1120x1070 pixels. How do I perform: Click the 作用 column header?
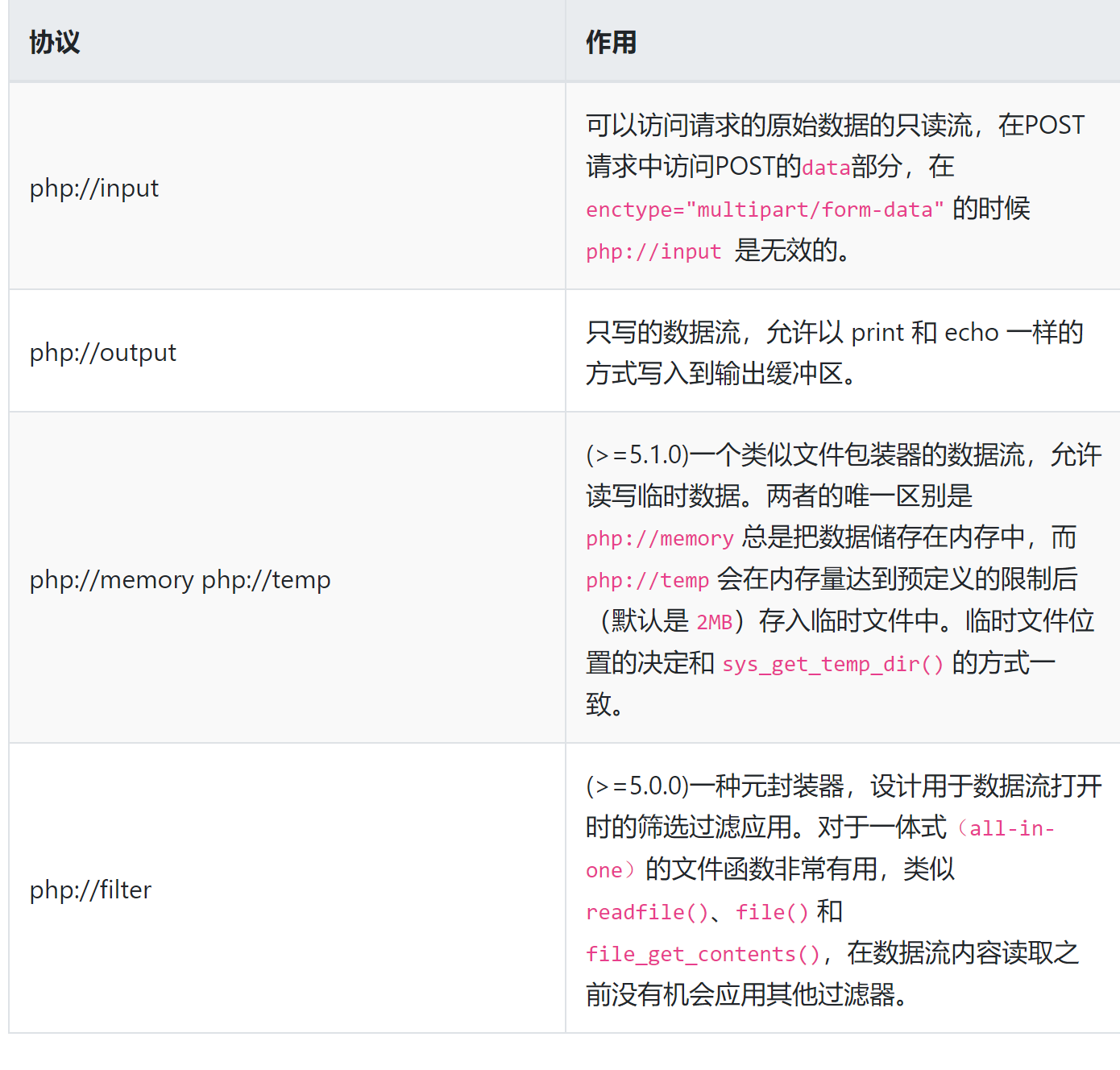point(843,42)
